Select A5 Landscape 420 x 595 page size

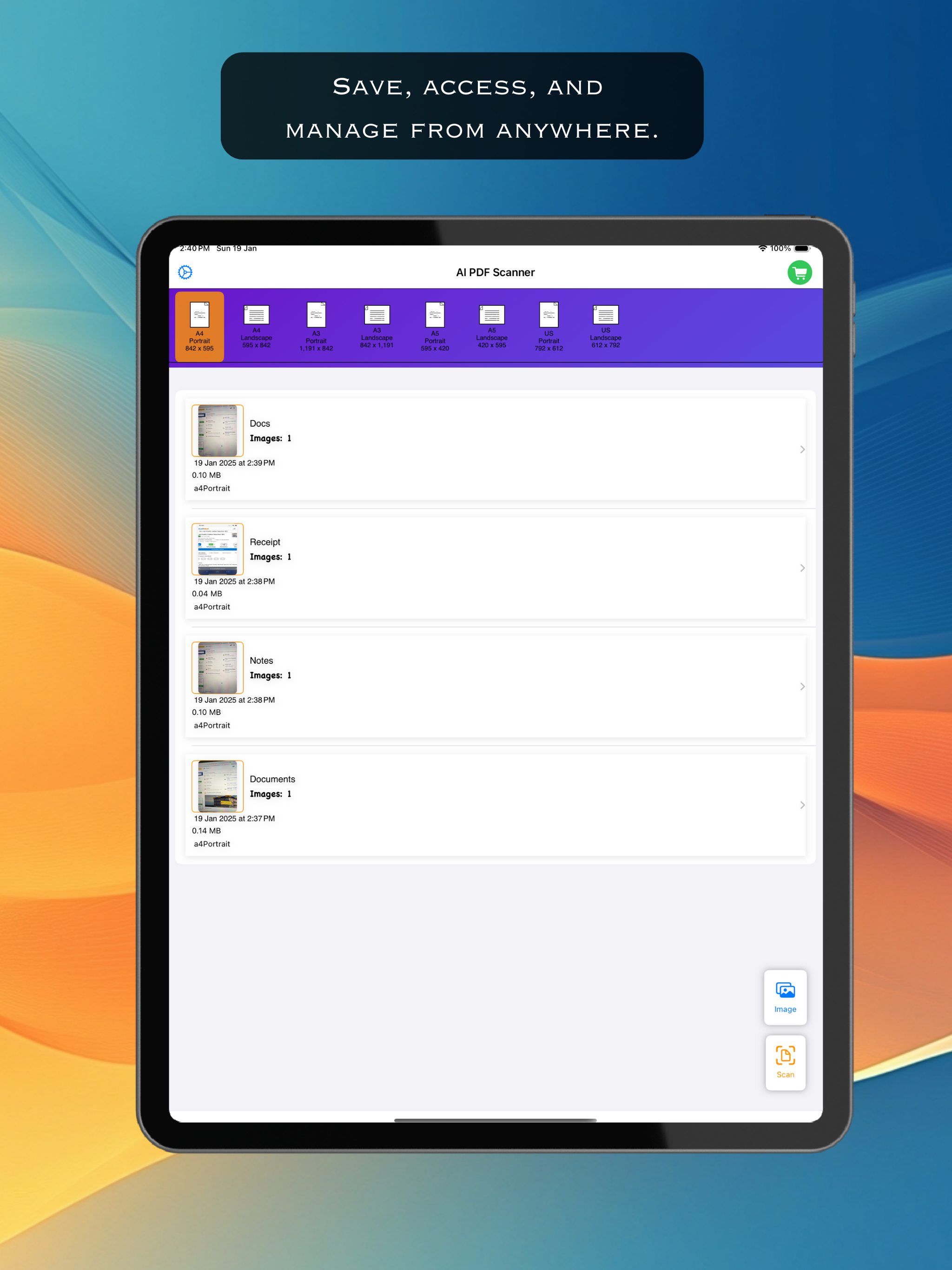tap(491, 326)
